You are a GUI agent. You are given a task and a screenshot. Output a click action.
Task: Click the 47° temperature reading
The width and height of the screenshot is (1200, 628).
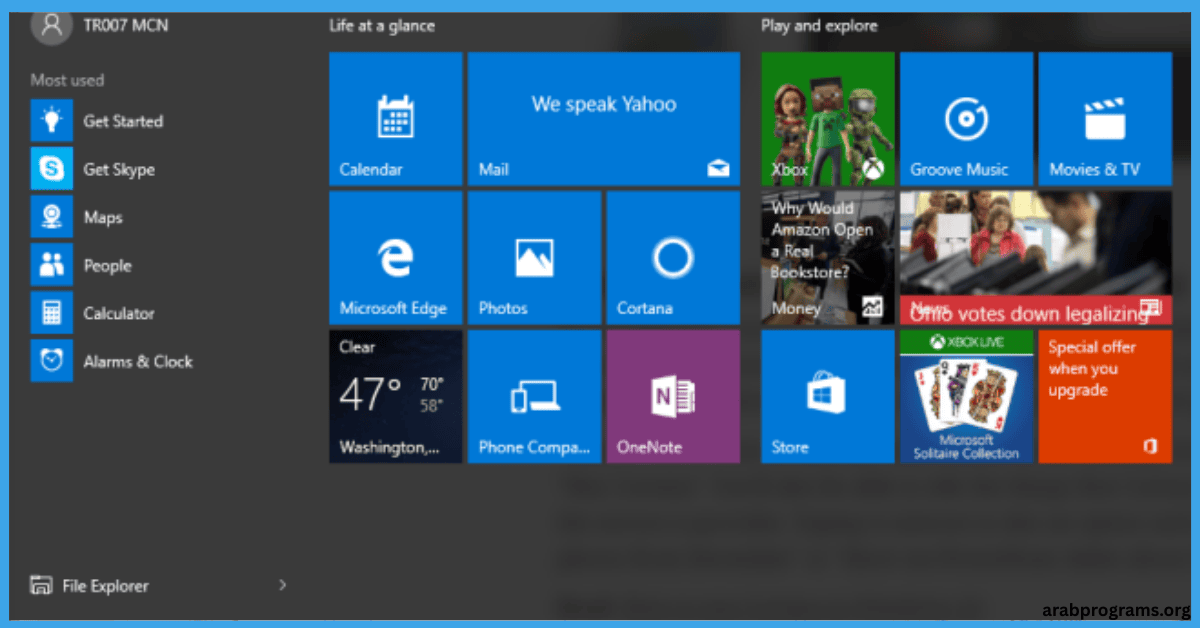(371, 395)
